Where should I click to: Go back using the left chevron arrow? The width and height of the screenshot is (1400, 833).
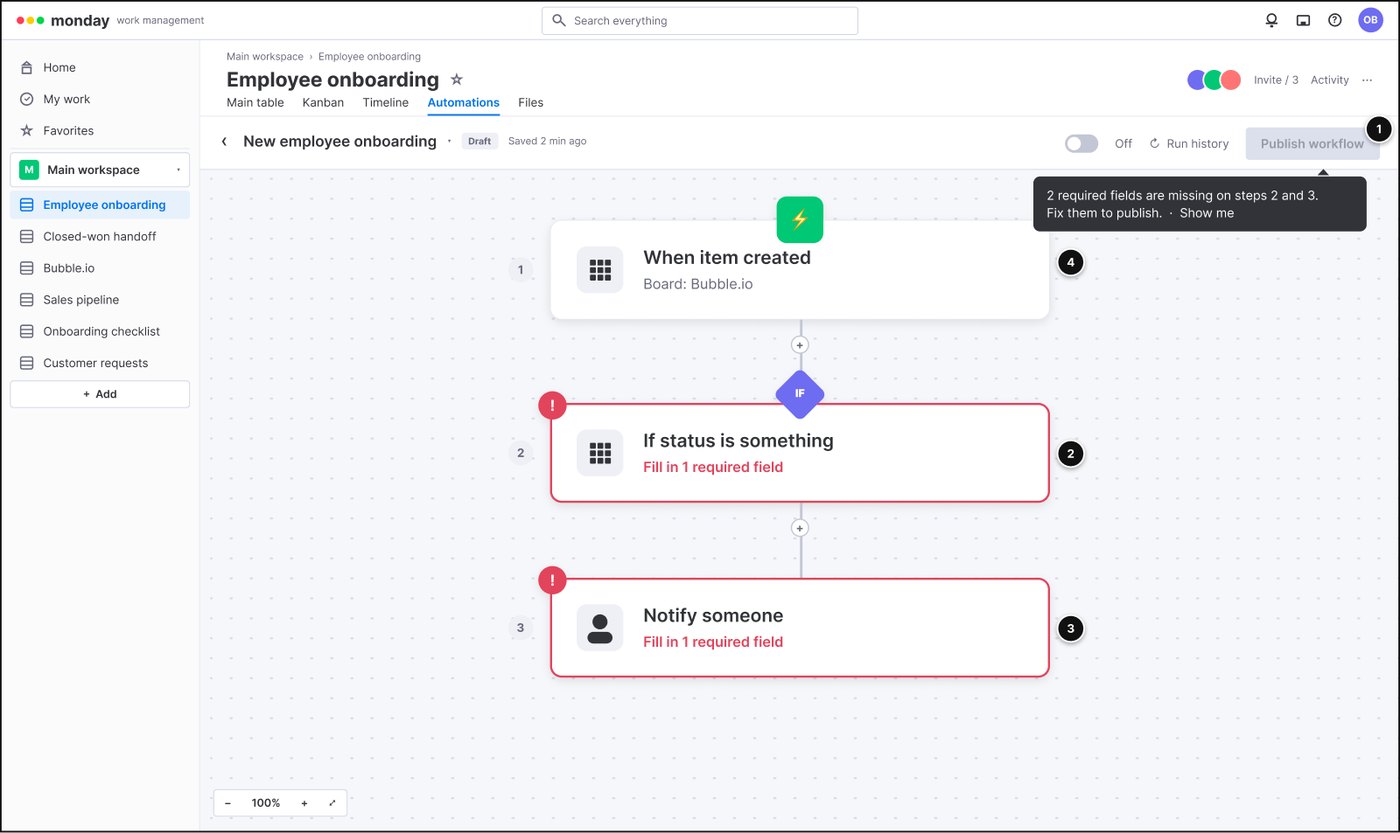tap(224, 142)
